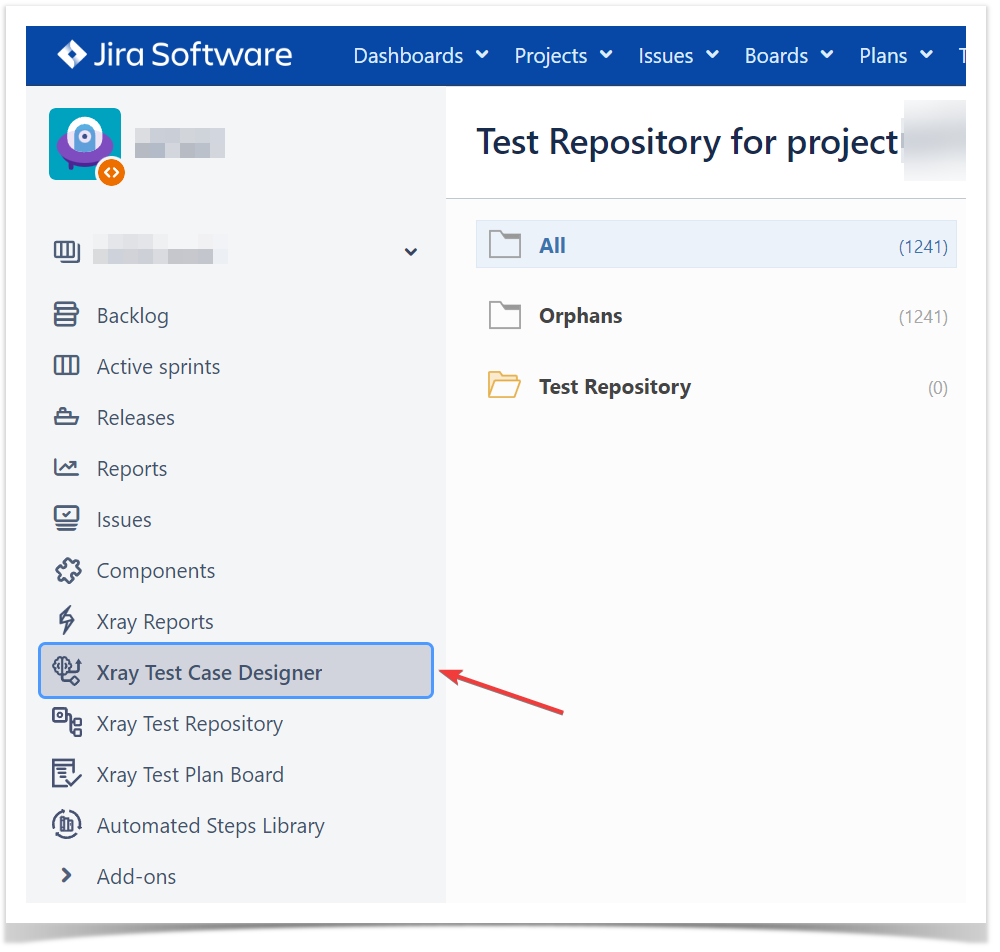This screenshot has height=952, width=1000.
Task: Select the All folder row
Action: tap(716, 244)
